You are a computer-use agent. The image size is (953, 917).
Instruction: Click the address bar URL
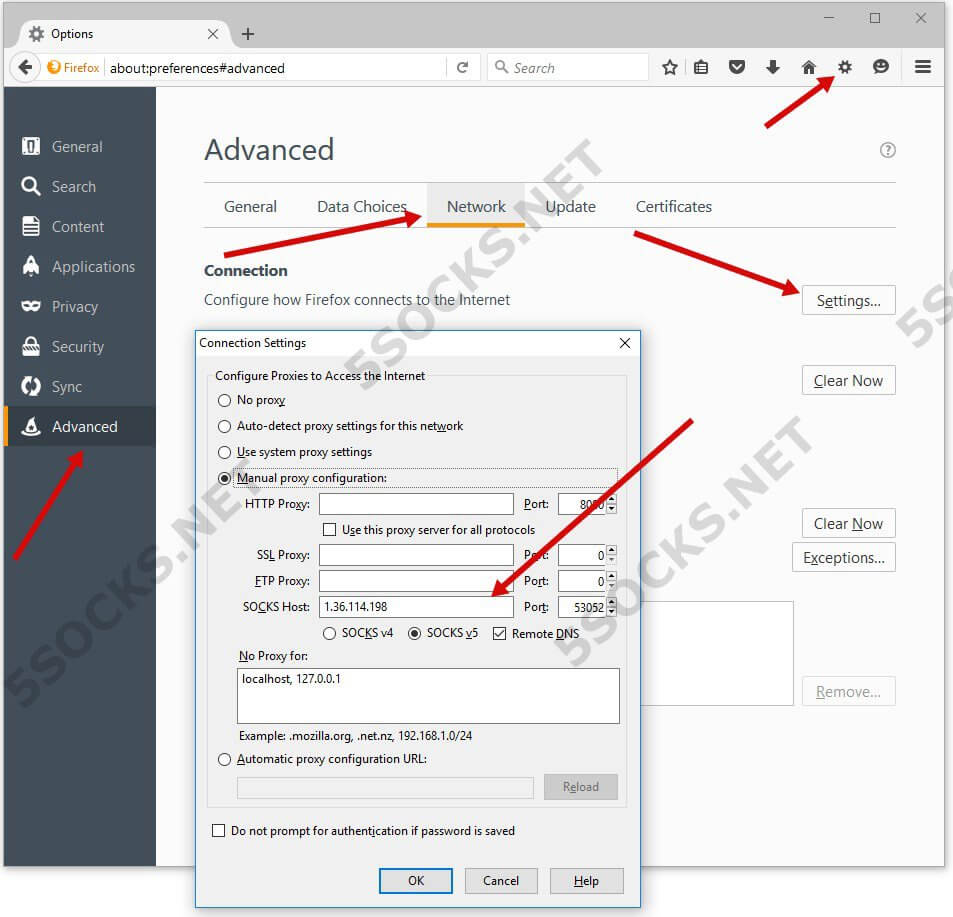coord(197,68)
